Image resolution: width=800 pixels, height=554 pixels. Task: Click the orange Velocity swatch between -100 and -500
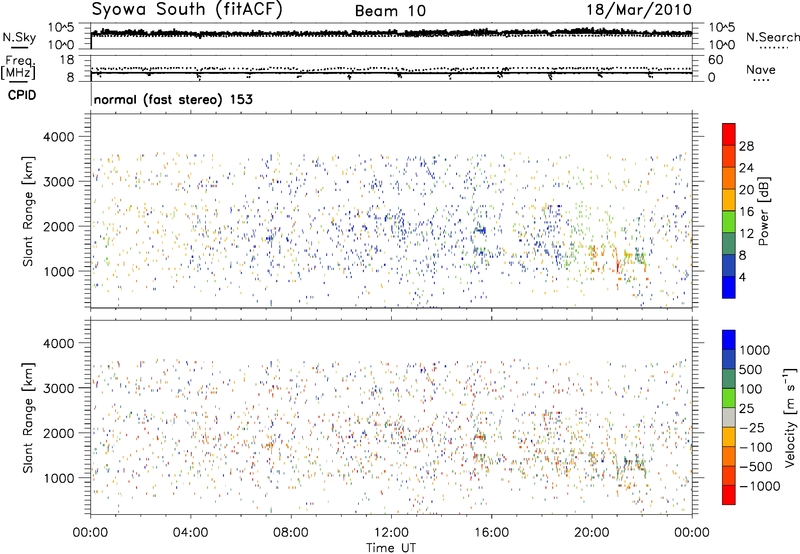point(729,456)
